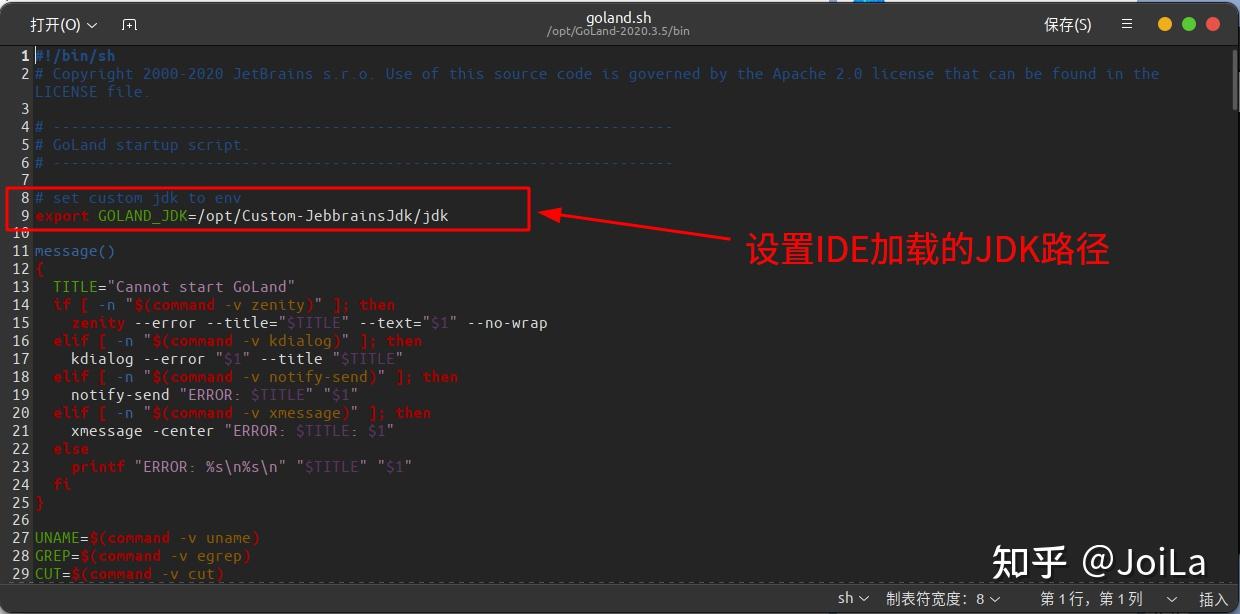
Task: Click the goland.sh window title
Action: point(618,17)
